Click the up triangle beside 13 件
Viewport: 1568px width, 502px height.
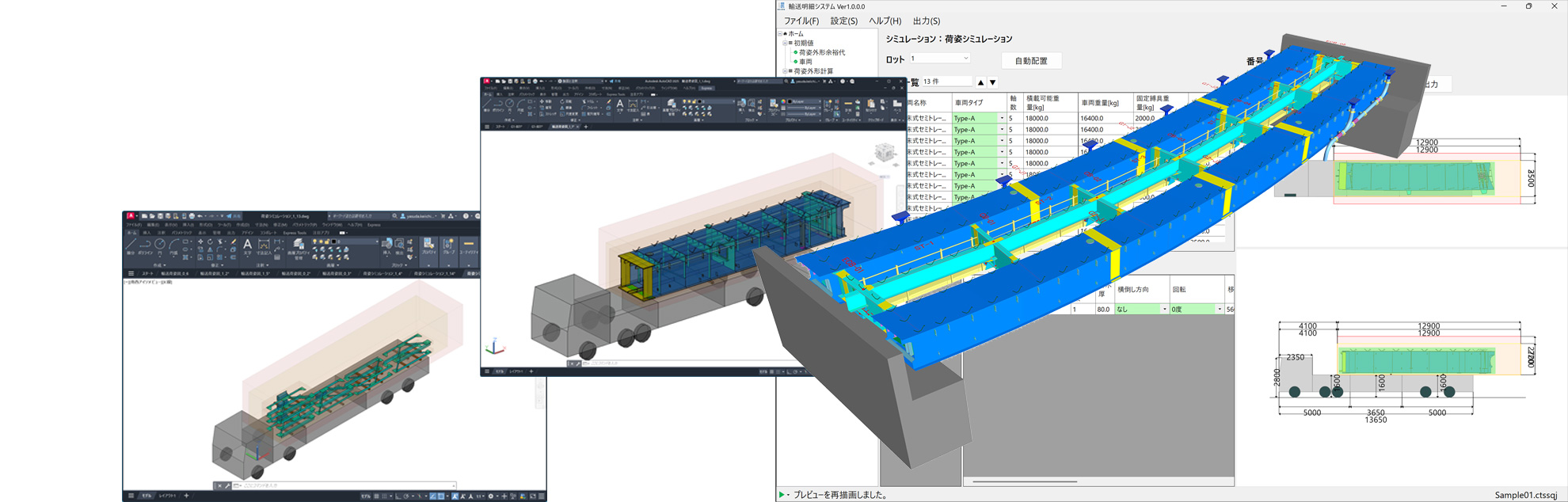pos(980,82)
